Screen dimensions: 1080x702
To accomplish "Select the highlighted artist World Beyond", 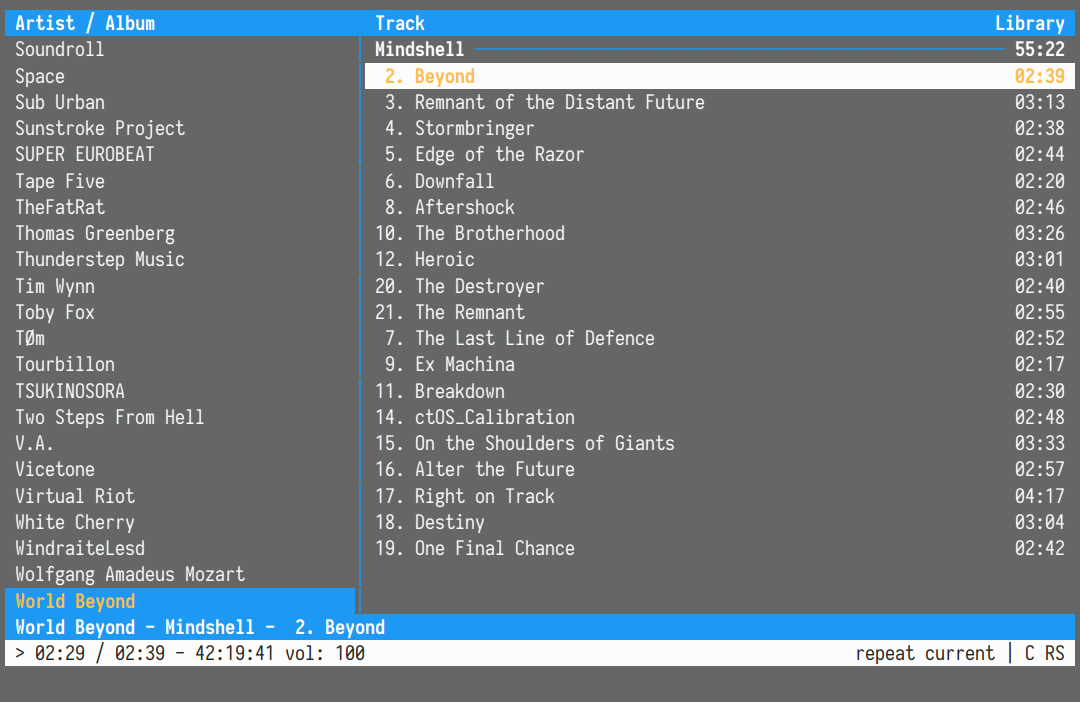I will tap(75, 601).
